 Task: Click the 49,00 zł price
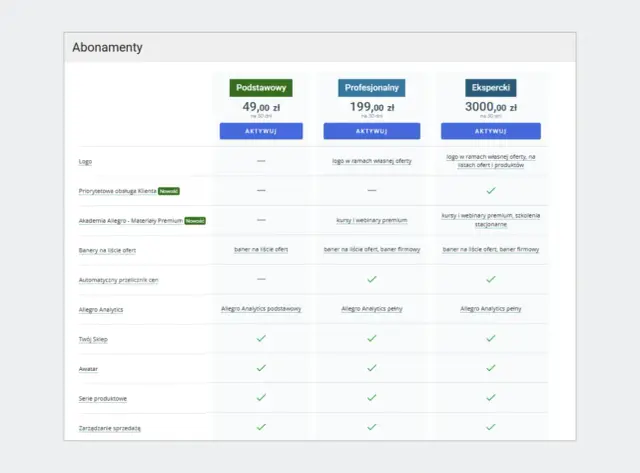coord(261,107)
